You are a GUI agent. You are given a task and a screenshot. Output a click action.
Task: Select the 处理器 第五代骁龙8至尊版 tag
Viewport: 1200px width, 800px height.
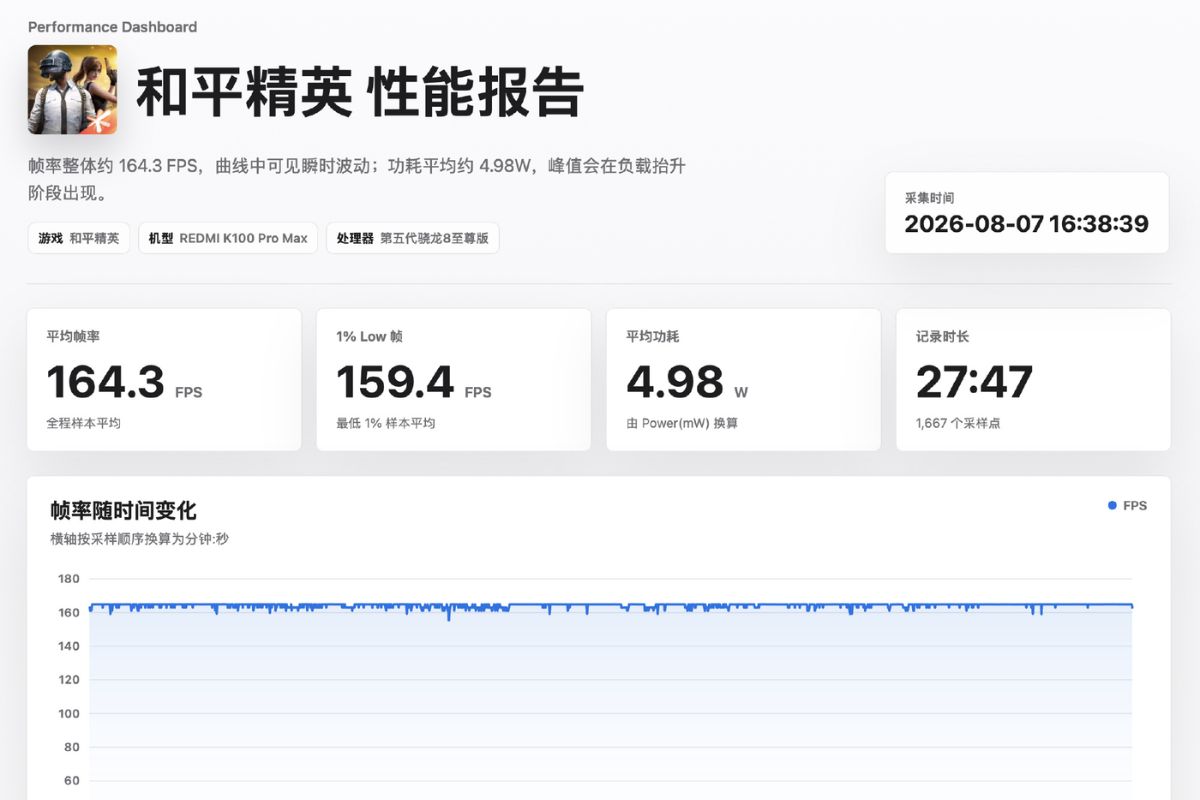pyautogui.click(x=413, y=238)
